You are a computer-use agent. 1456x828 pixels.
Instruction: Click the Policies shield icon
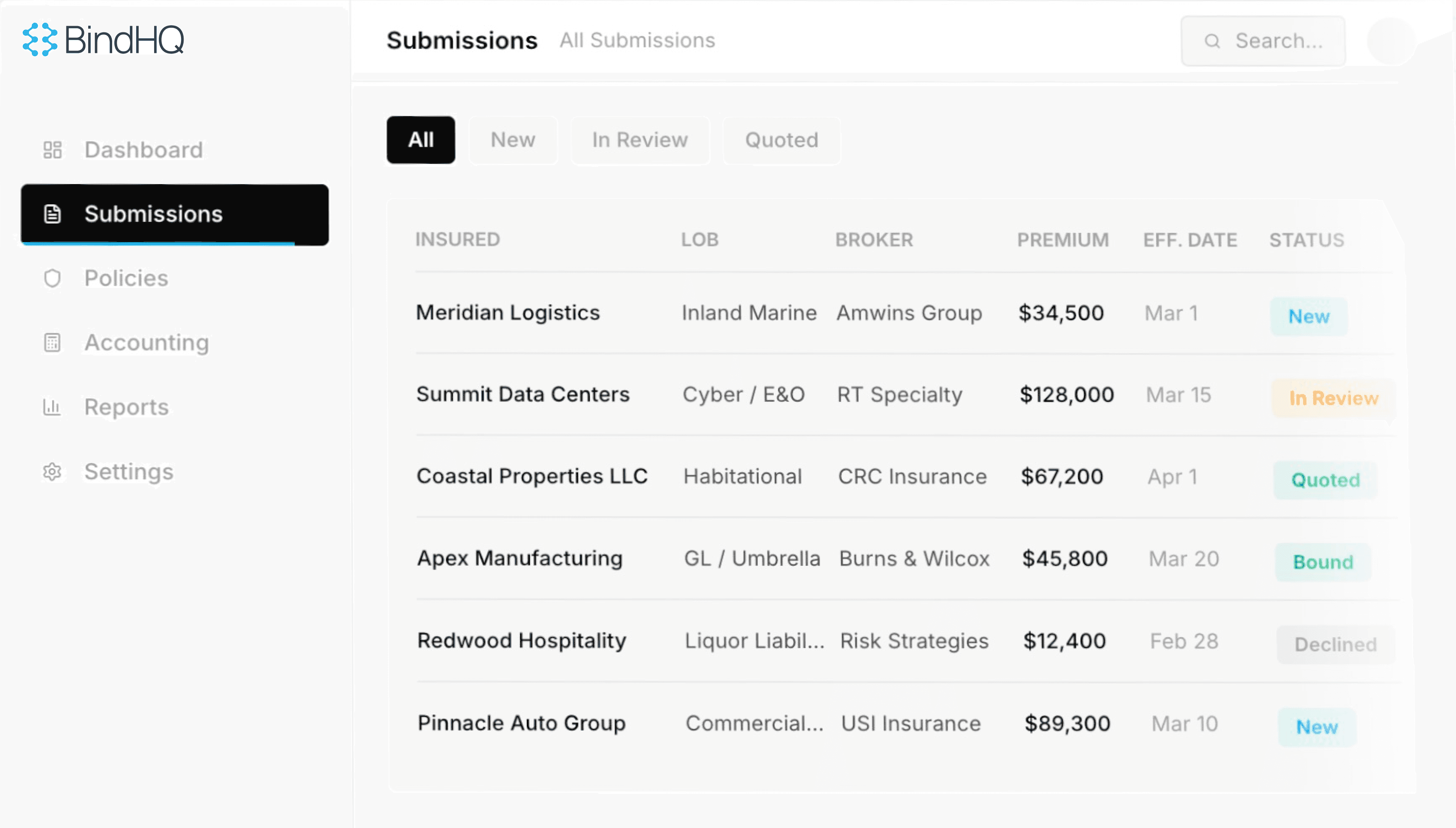(52, 279)
